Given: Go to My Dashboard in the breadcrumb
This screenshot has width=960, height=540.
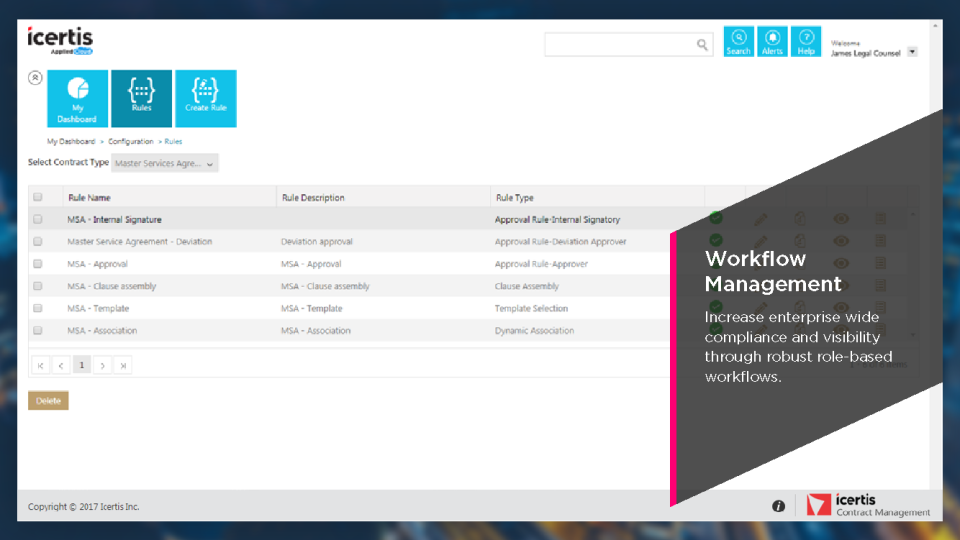Looking at the screenshot, I should (x=71, y=142).
